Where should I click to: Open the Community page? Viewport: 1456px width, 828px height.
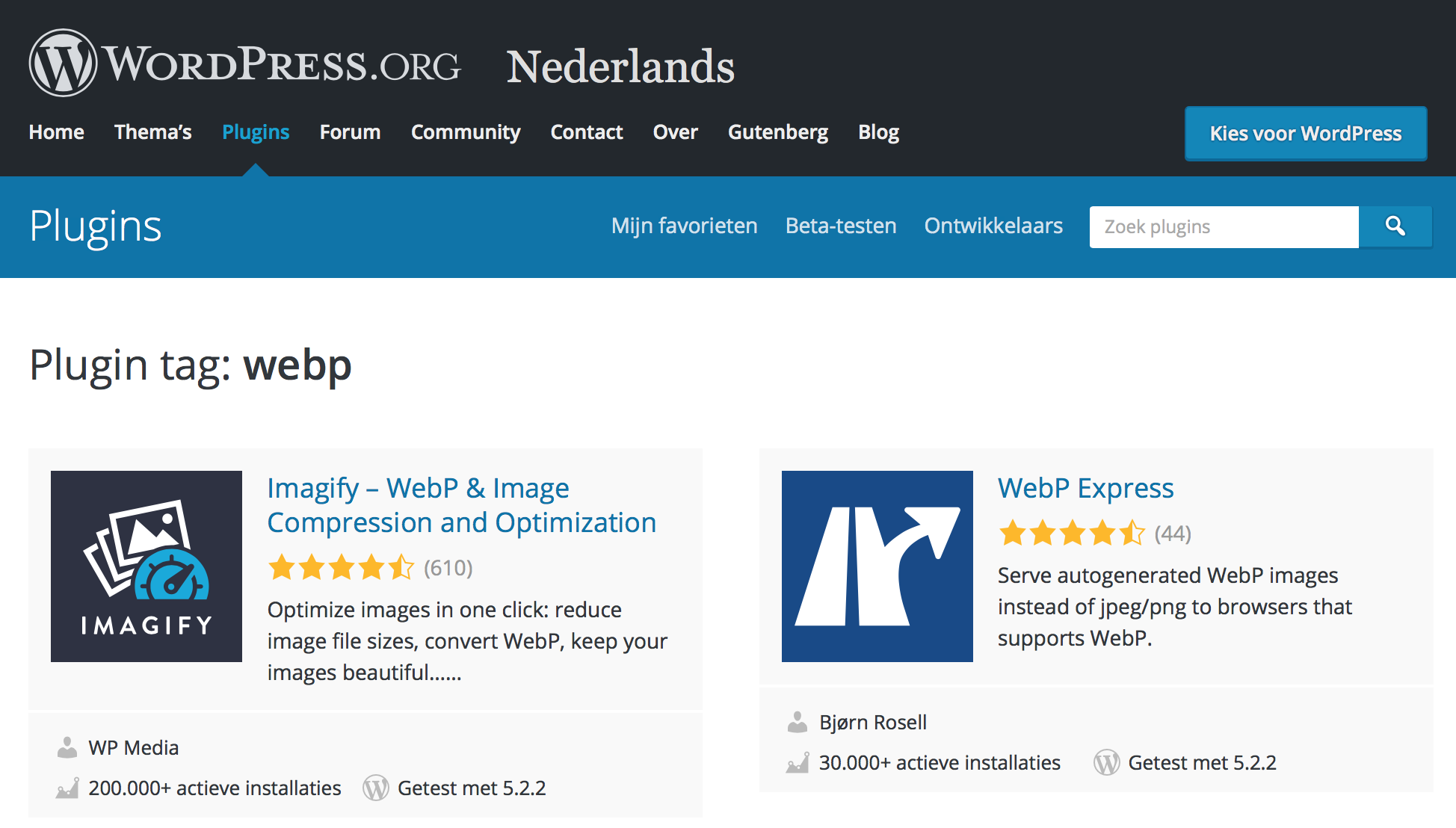click(465, 132)
